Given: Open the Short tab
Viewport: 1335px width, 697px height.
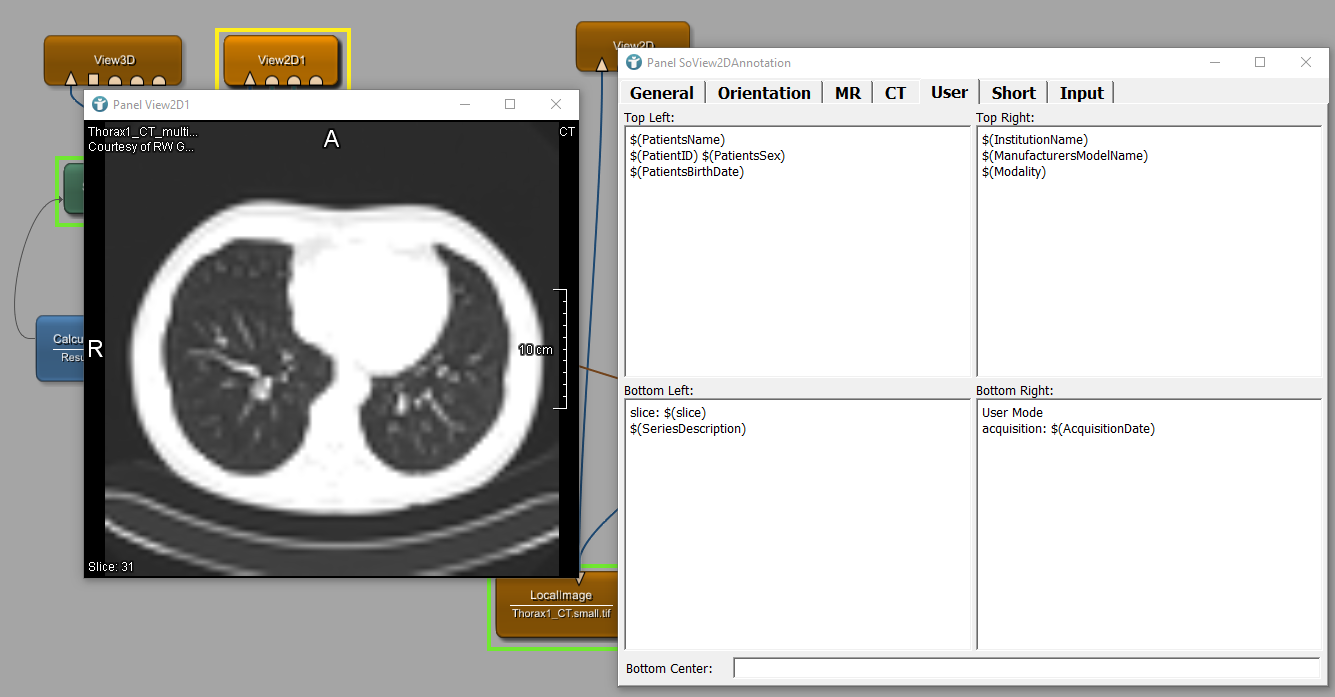Looking at the screenshot, I should tap(1013, 93).
